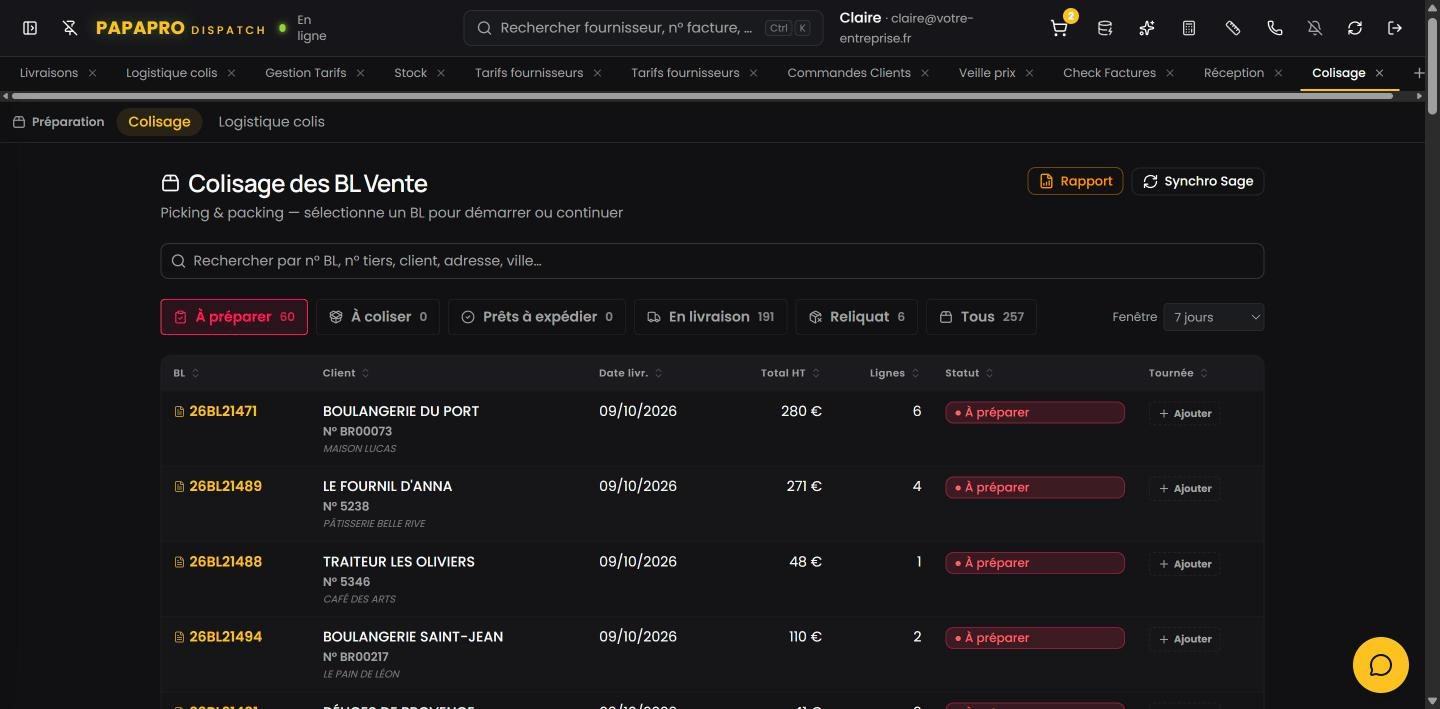Sort by the Lignes column
This screenshot has width=1440, height=709.
(x=895, y=373)
